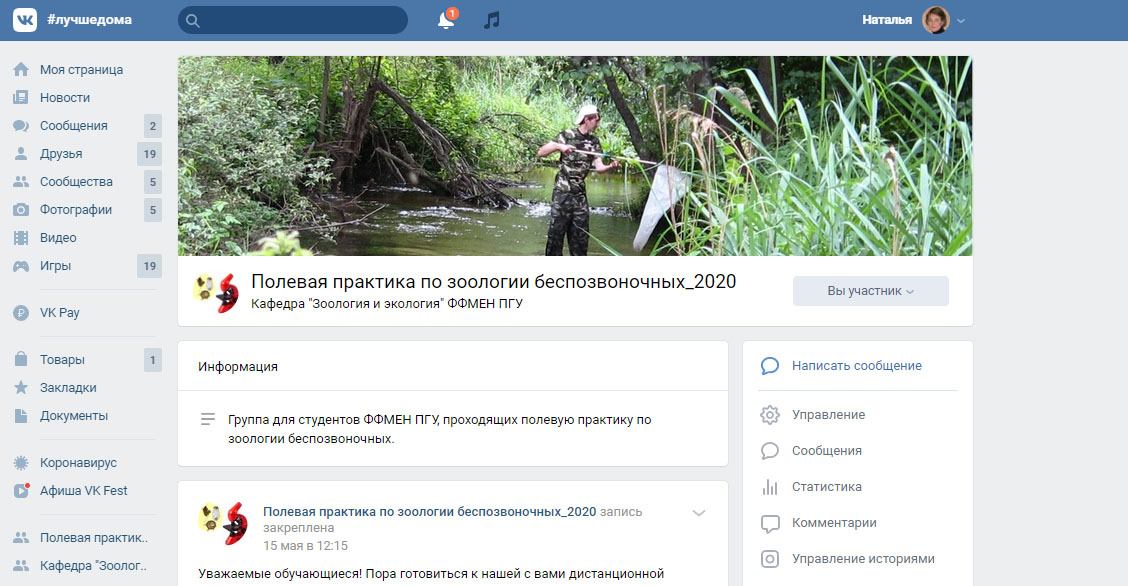Click the group description lines icon

[x=208, y=419]
